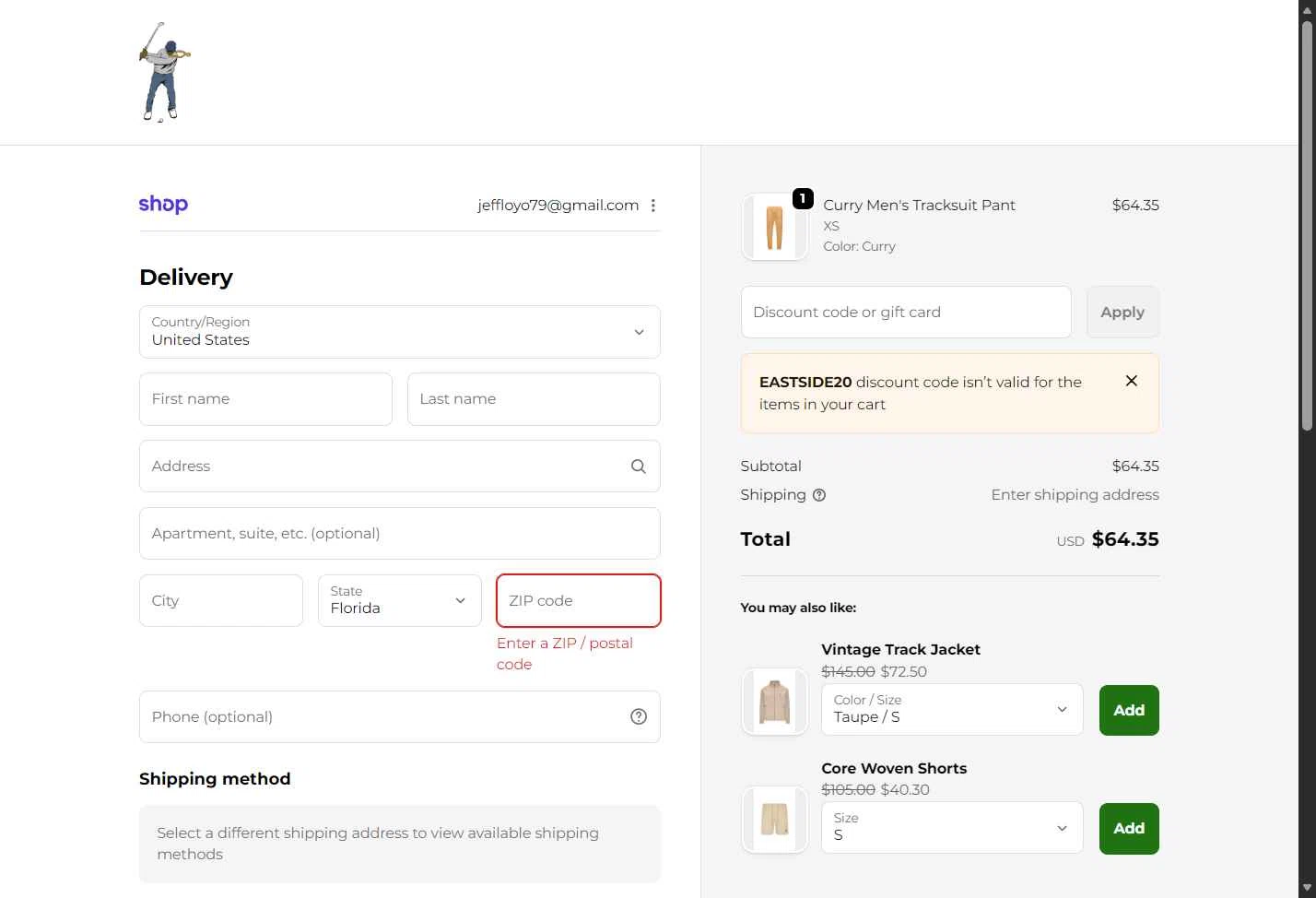Viewport: 1316px width, 898px height.
Task: Click the cart item quantity badge
Action: click(803, 198)
